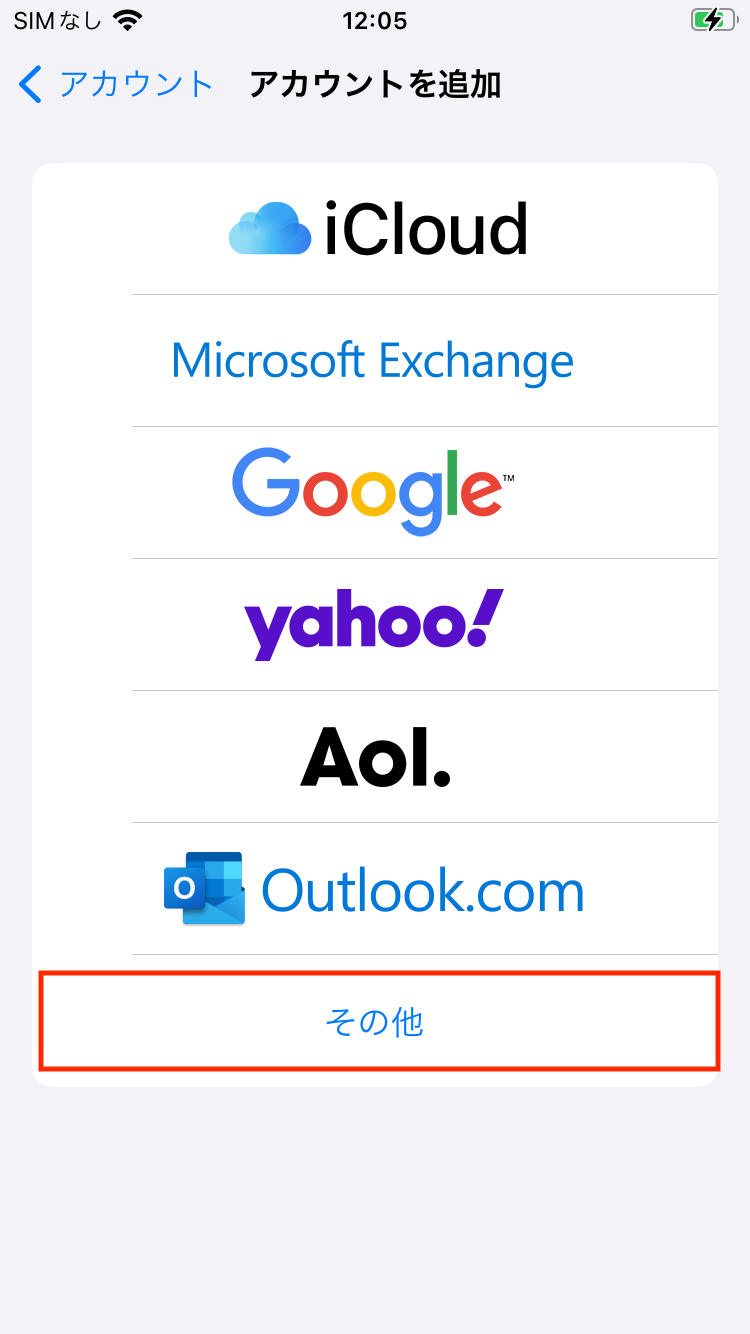Screen dimensions: 750x1334
Task: Choose the Google logo account option
Action: (x=374, y=492)
